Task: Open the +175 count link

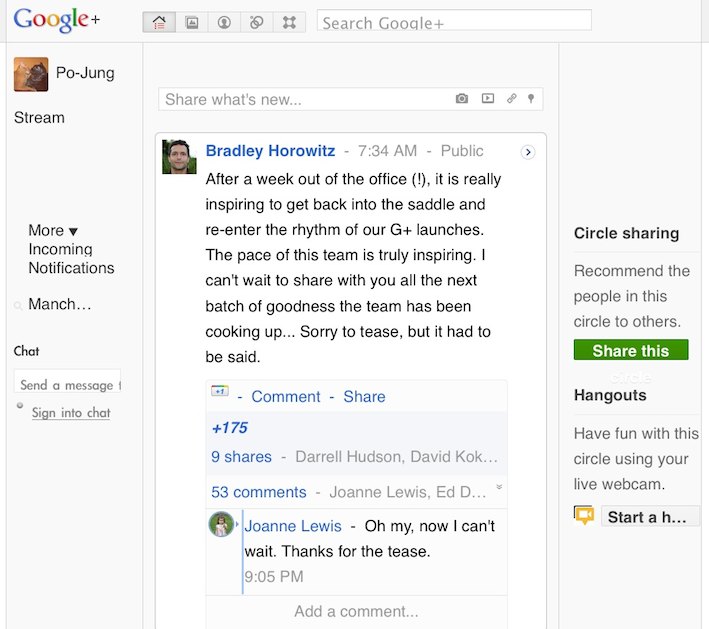Action: point(230,428)
